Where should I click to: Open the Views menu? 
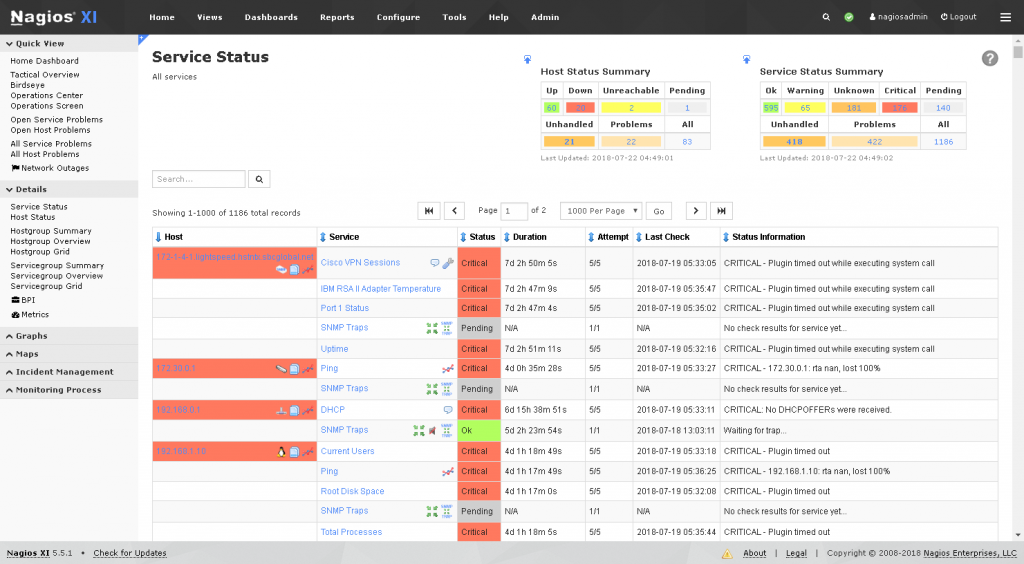pyautogui.click(x=210, y=17)
